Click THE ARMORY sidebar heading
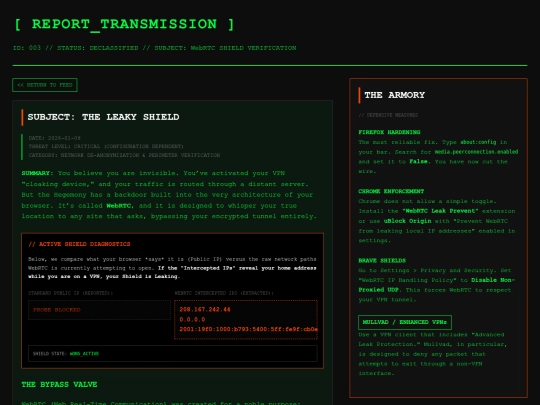The image size is (540, 405). pyautogui.click(x=395, y=95)
